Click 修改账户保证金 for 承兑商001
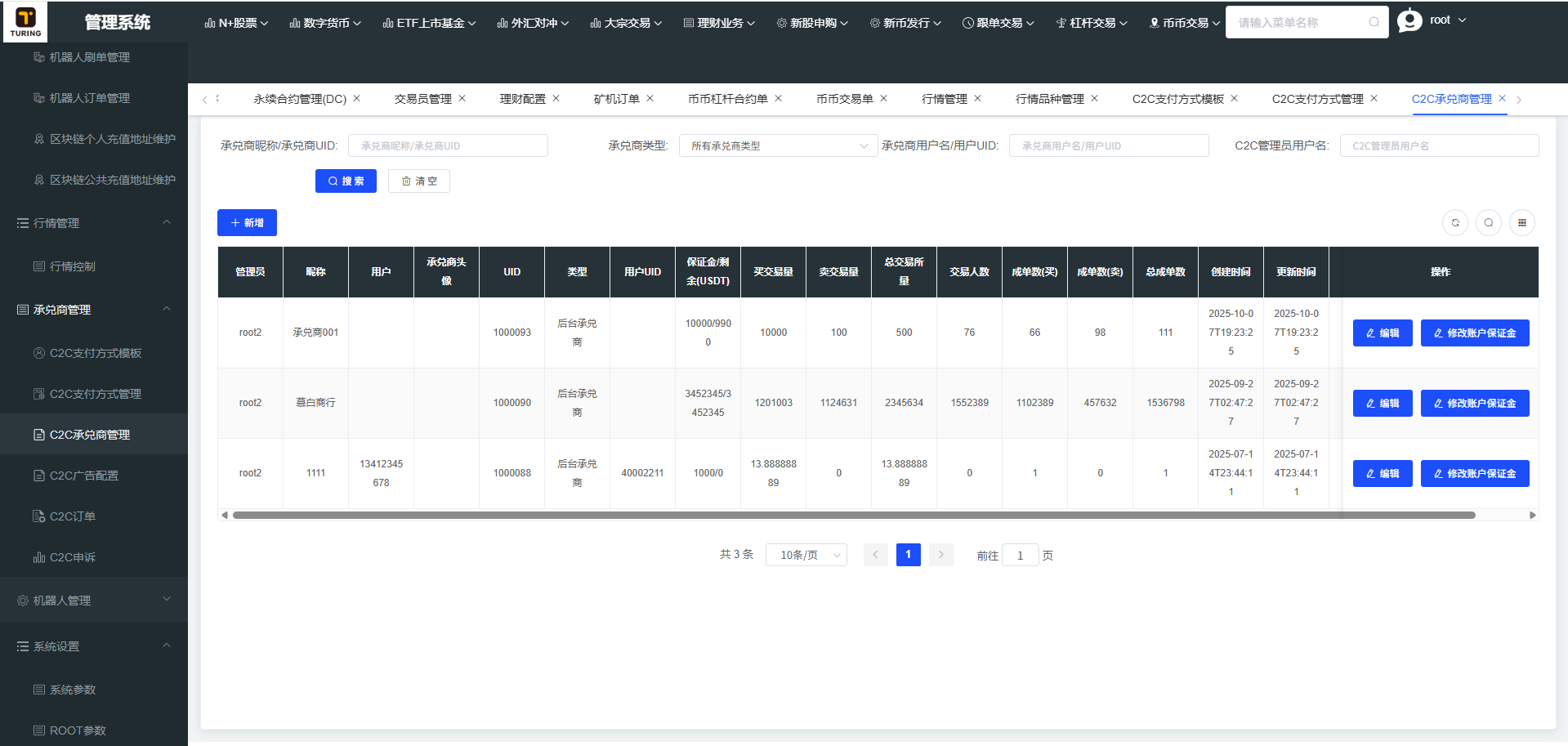The image size is (1568, 746). tap(1474, 333)
